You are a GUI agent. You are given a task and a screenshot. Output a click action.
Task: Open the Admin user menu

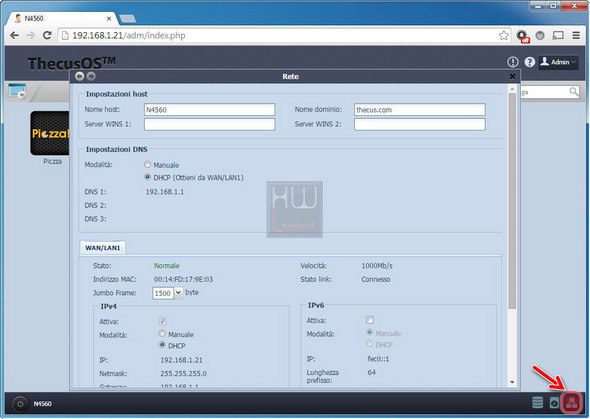(x=559, y=62)
